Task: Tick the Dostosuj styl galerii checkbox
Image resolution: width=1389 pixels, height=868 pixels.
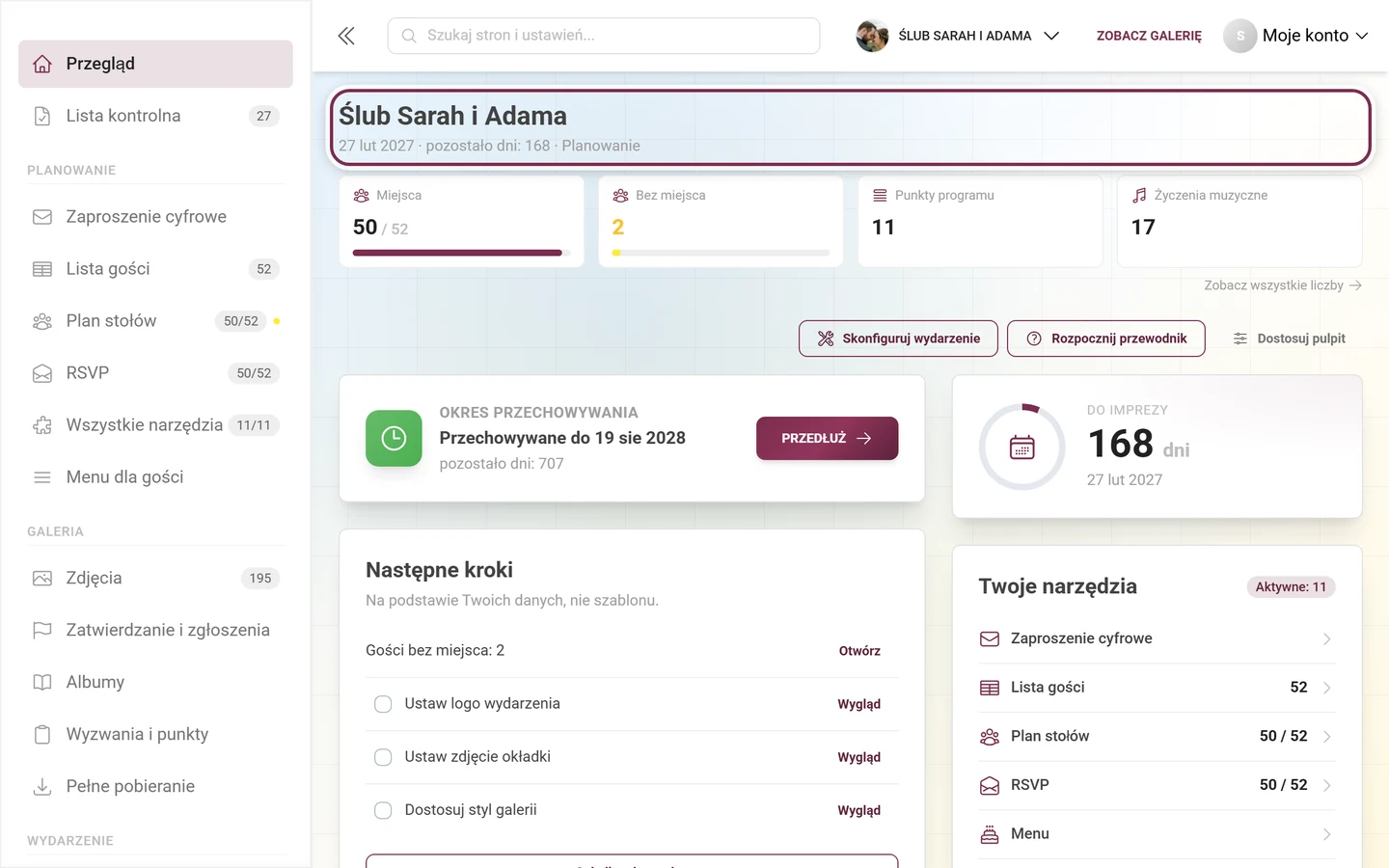Action: point(383,810)
